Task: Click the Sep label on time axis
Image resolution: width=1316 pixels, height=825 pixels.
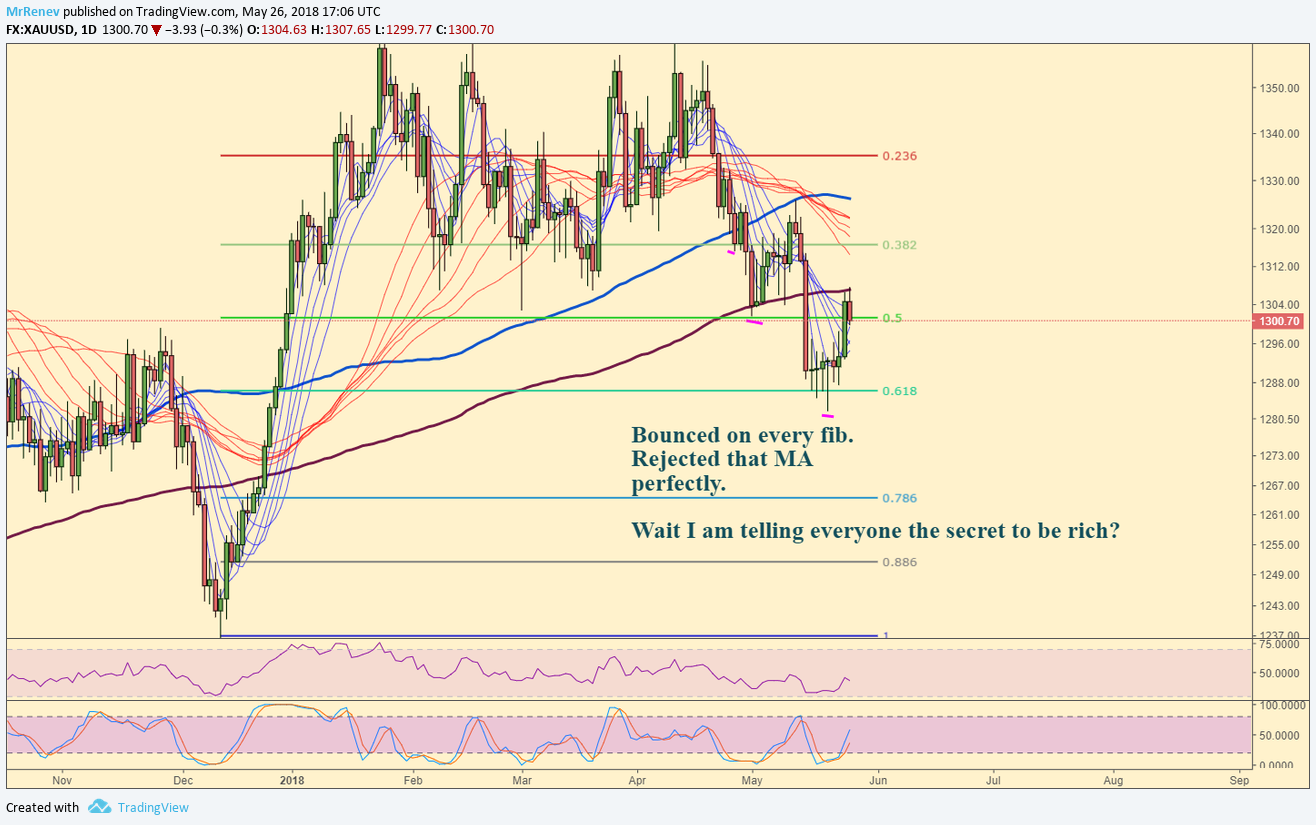Action: 1238,779
